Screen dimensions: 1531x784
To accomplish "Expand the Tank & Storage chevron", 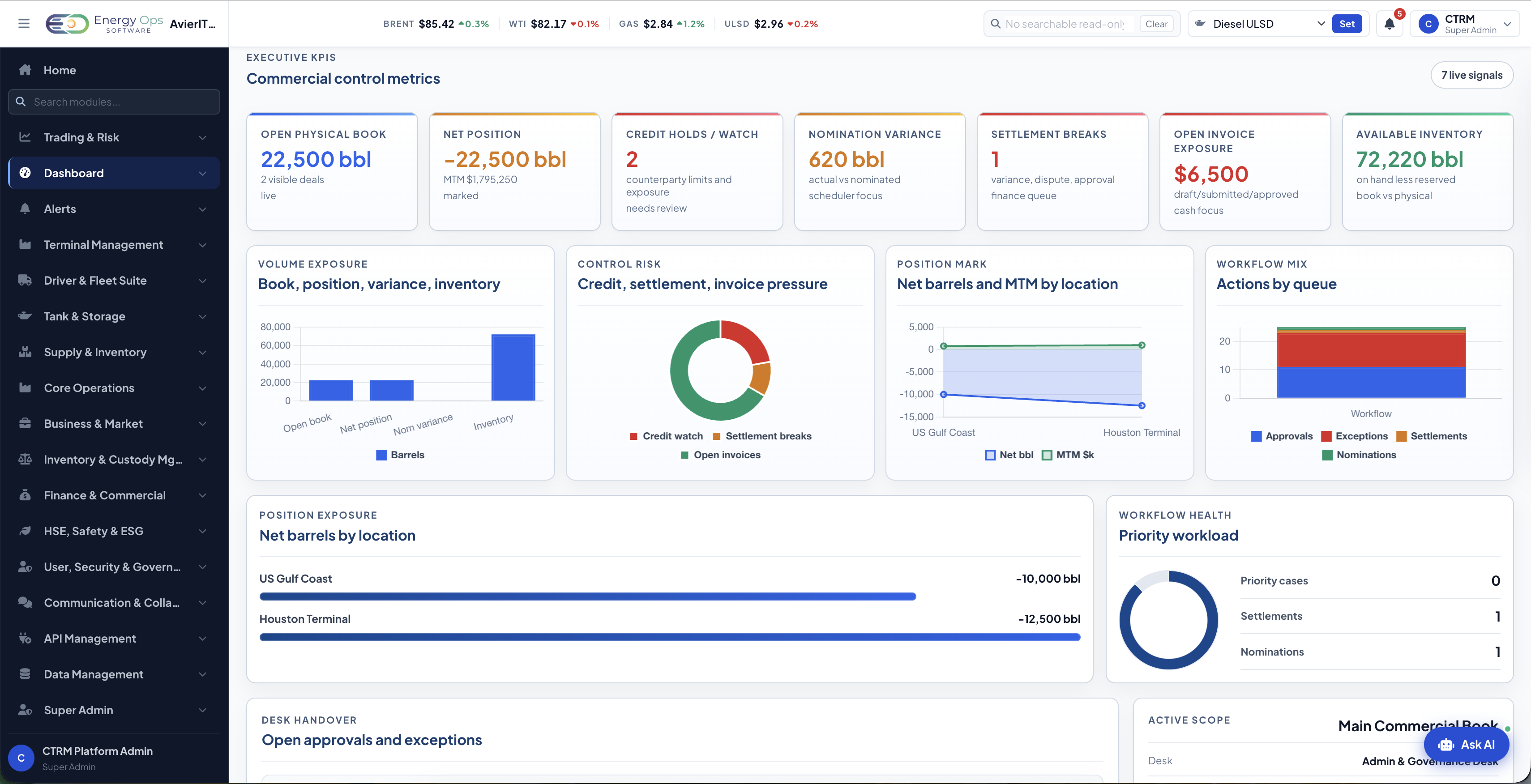I will click(x=203, y=316).
